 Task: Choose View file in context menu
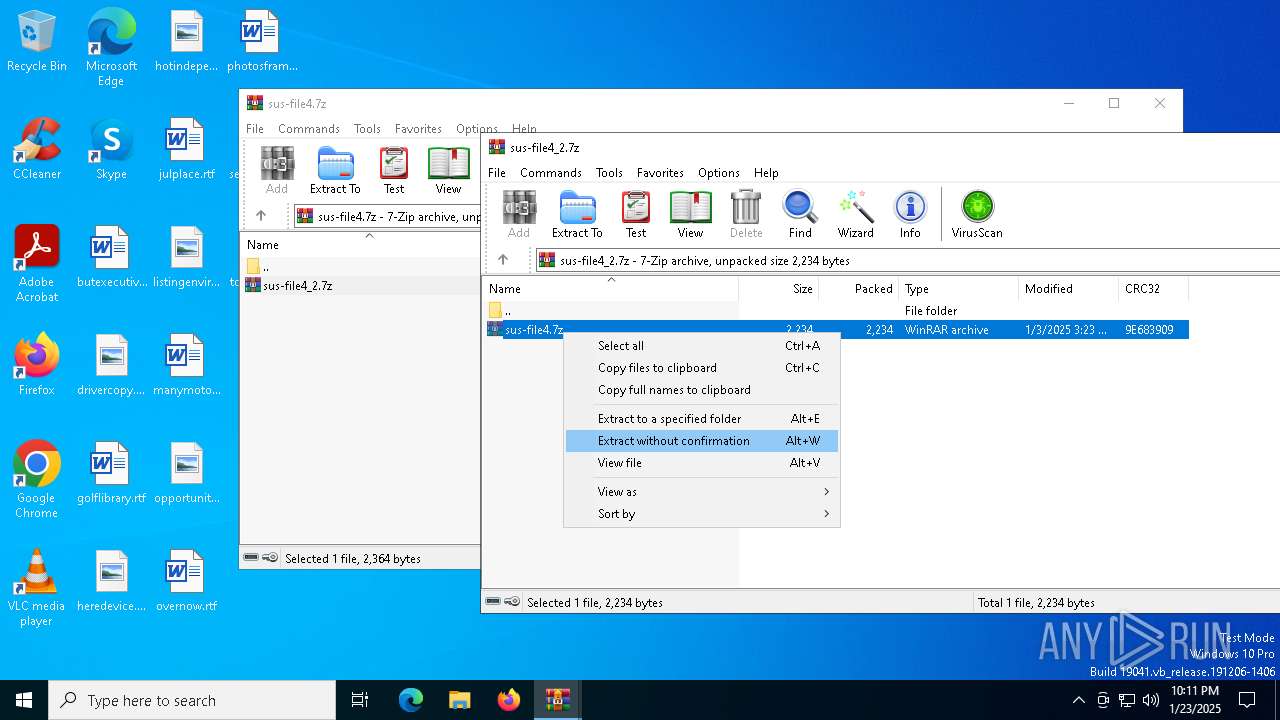pyautogui.click(x=702, y=463)
